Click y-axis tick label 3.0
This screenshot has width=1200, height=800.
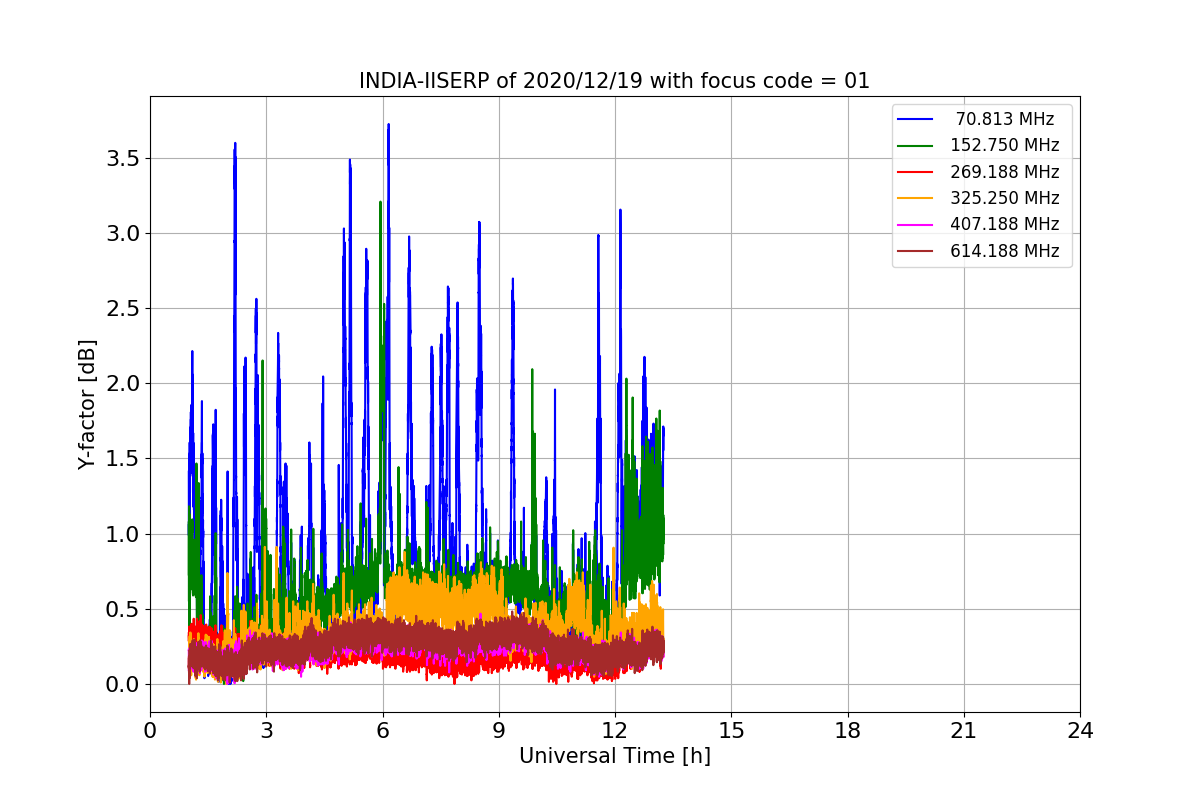tap(123, 234)
